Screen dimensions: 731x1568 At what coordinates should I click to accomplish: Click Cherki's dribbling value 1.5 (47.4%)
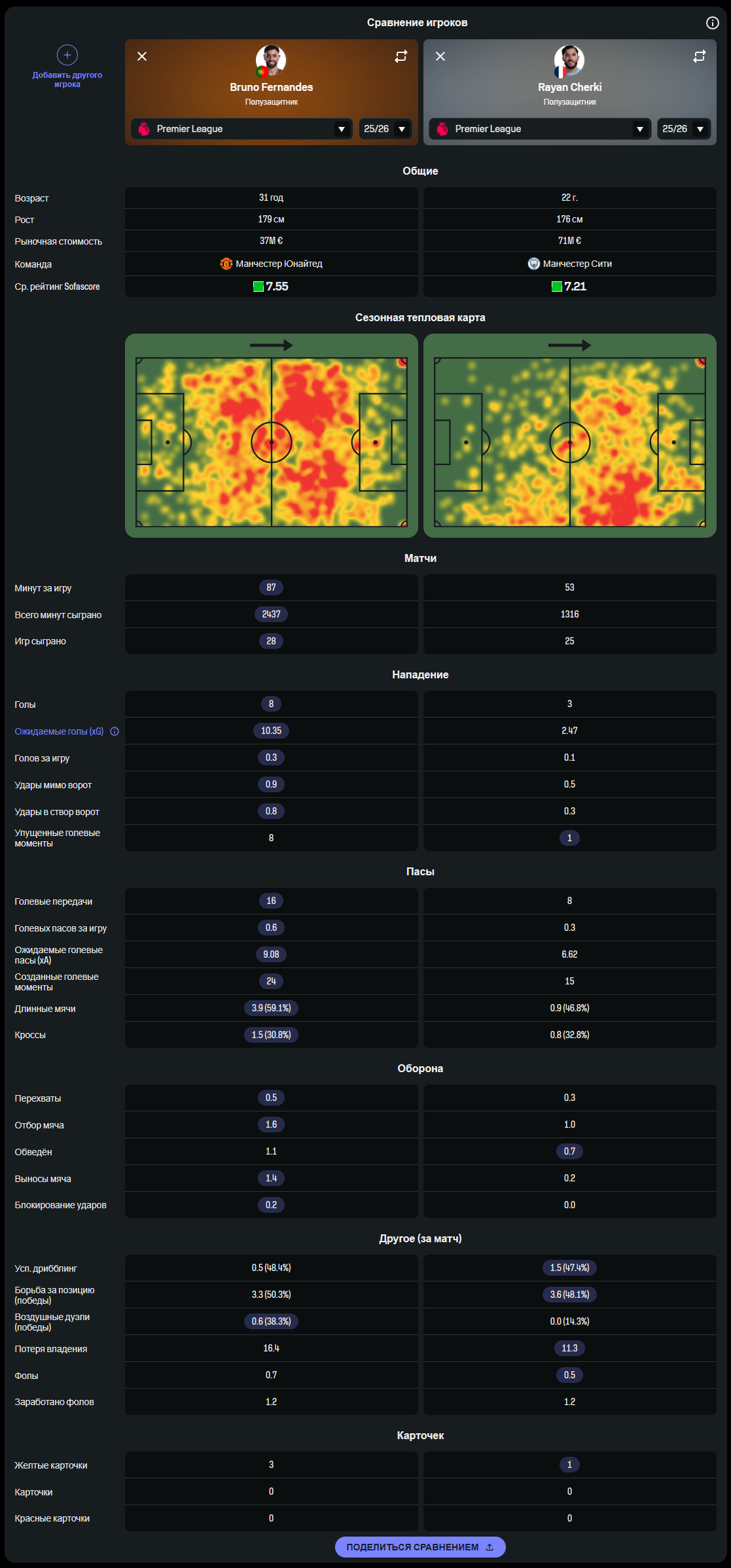(569, 1268)
